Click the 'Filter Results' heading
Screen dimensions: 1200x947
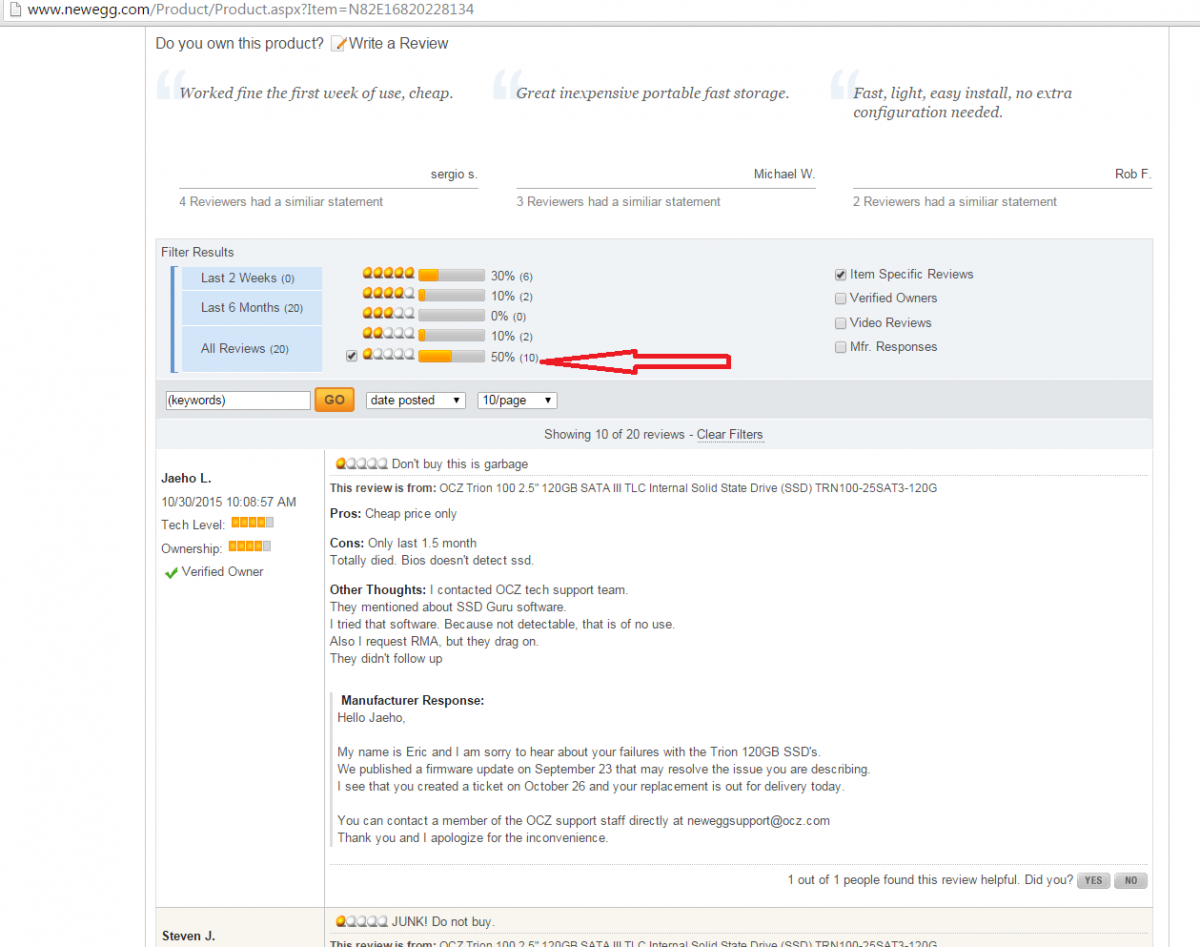pos(197,252)
